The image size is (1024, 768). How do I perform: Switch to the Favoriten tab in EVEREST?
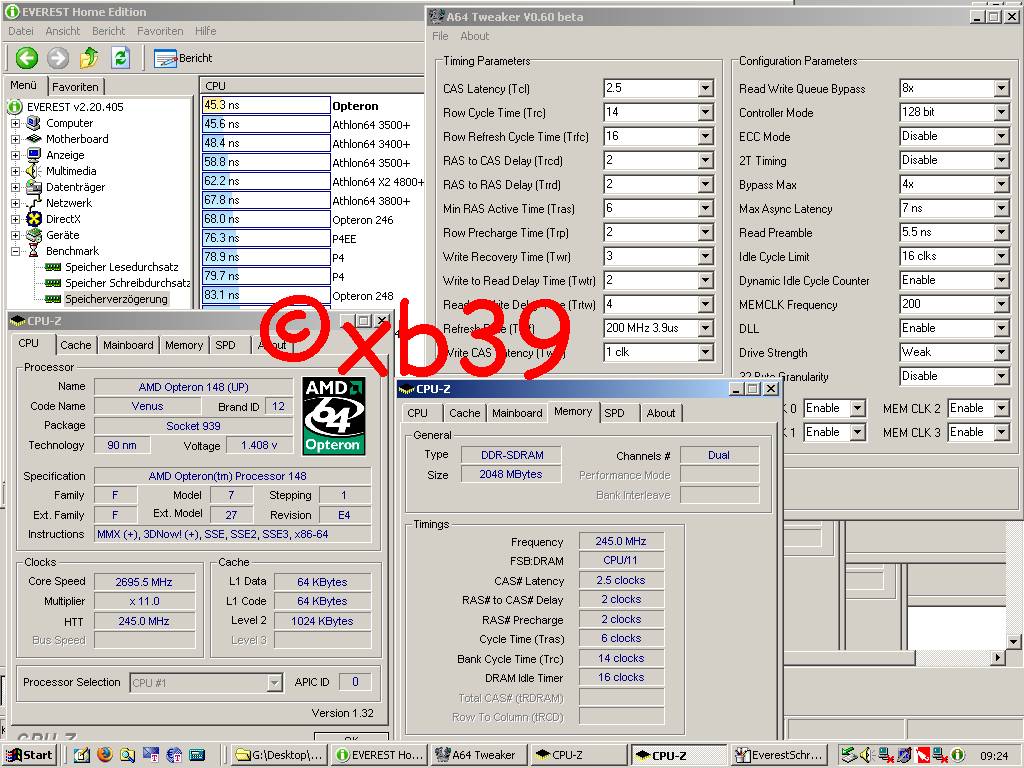[76, 87]
